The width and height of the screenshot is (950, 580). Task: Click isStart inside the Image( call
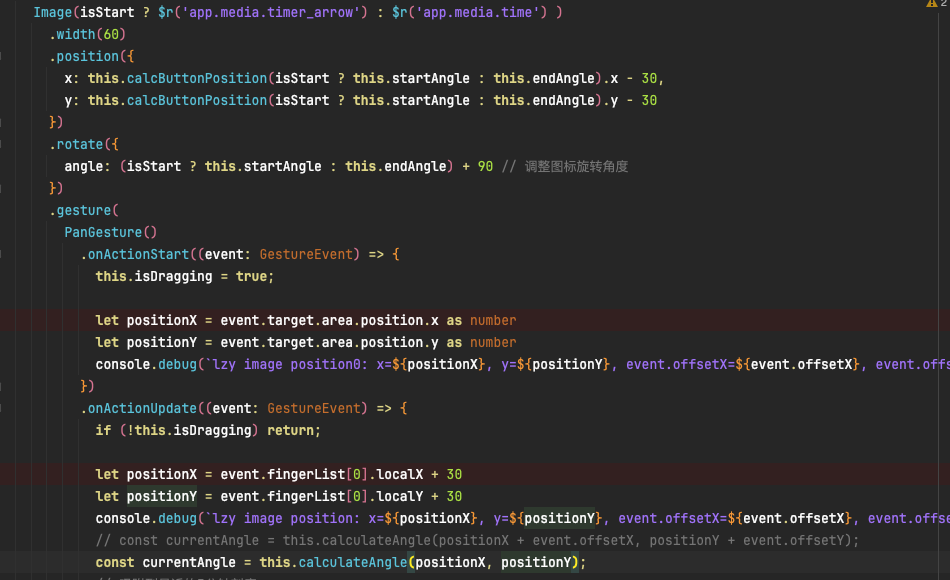(107, 12)
